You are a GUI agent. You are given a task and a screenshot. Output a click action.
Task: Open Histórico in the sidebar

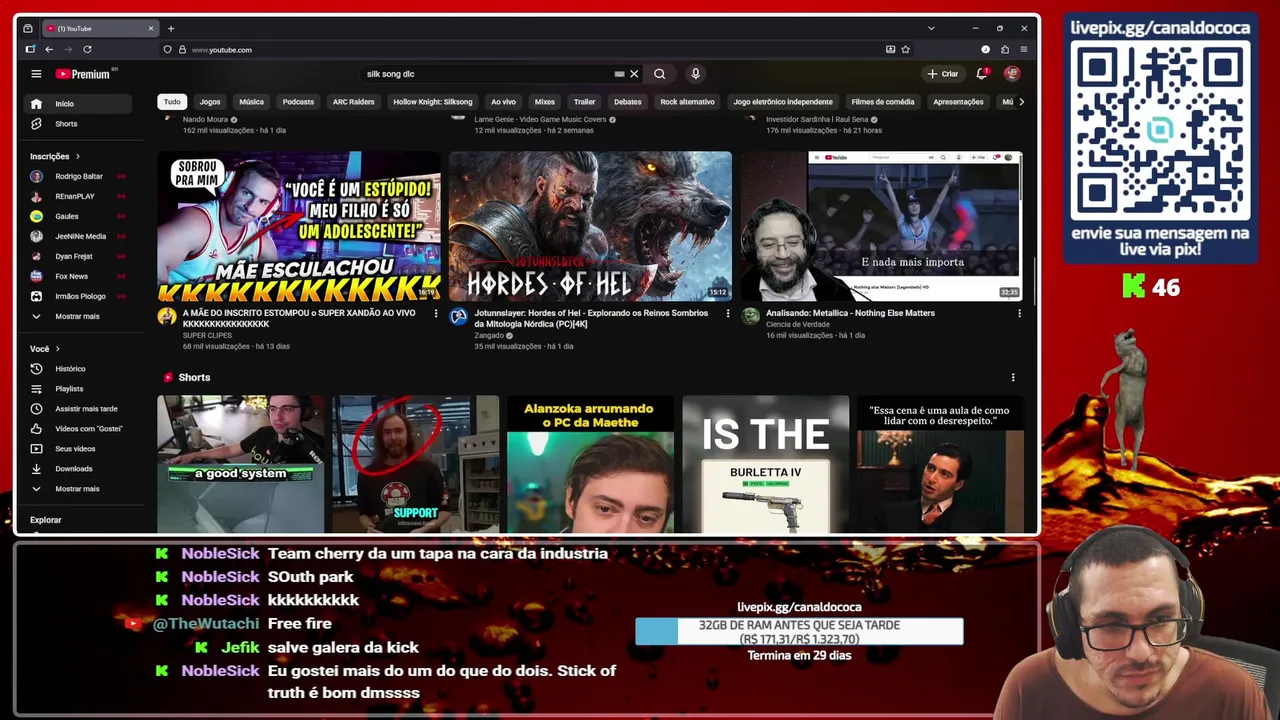pos(78,369)
